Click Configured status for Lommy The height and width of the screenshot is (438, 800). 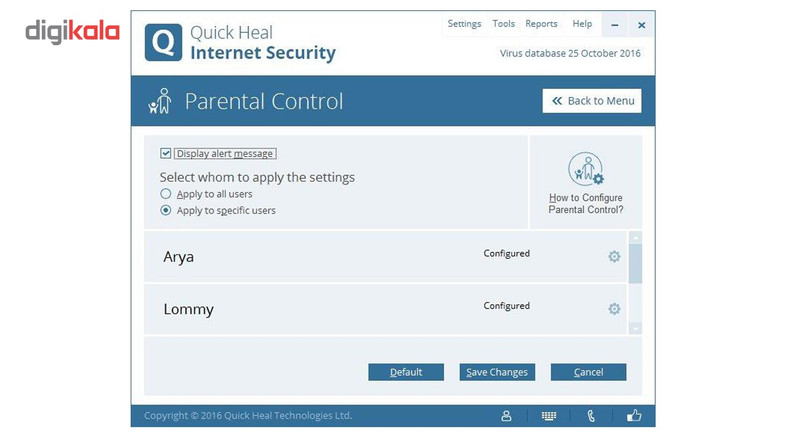click(x=507, y=306)
